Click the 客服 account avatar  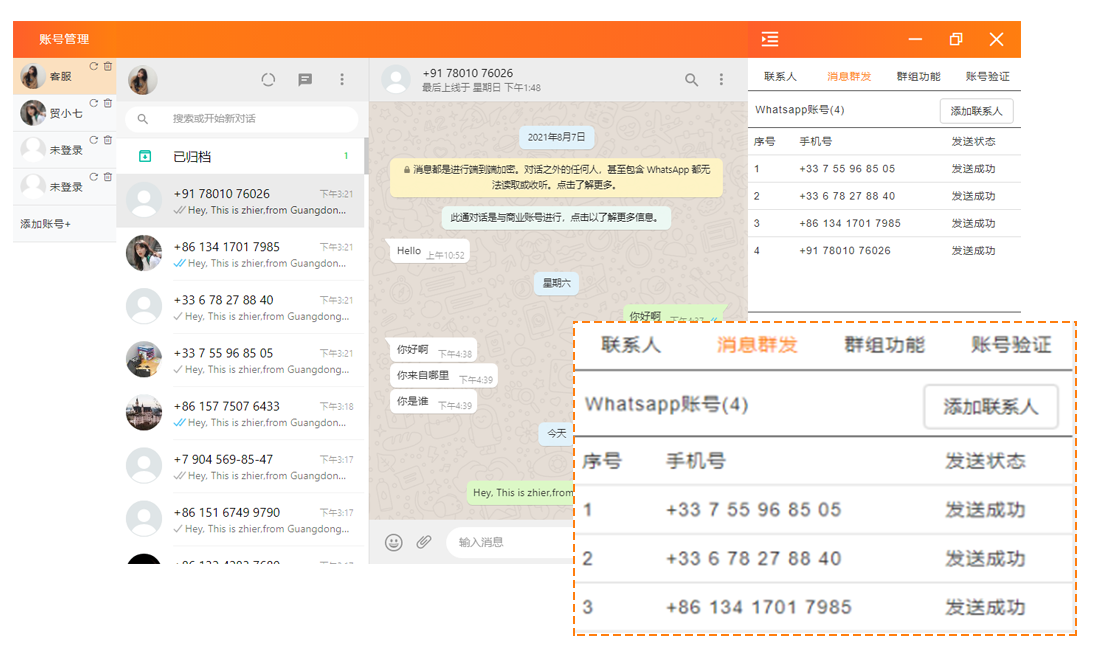32,76
